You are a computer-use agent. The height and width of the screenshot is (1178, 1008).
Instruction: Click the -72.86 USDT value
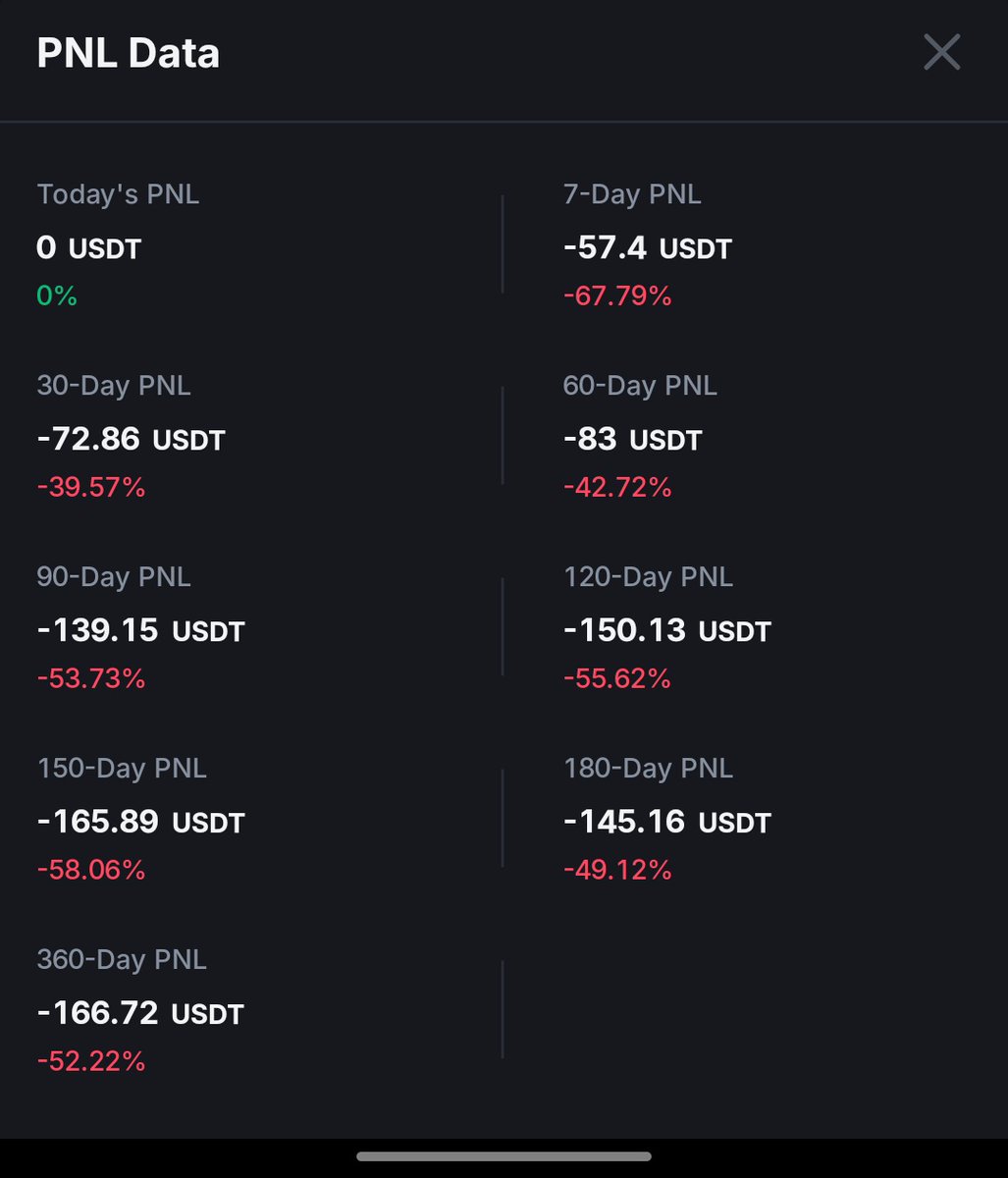tap(131, 439)
